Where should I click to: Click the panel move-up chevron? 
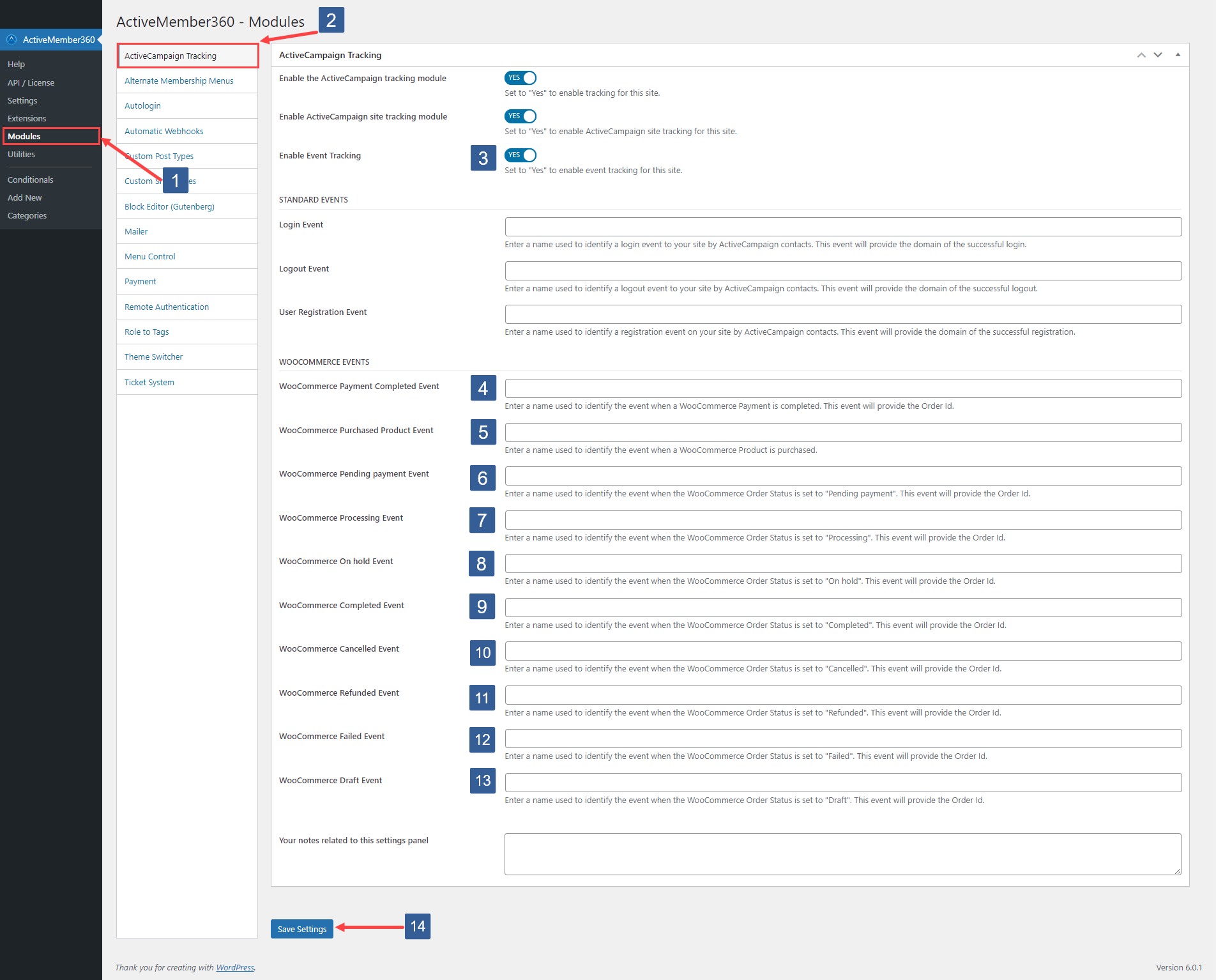pos(1141,55)
